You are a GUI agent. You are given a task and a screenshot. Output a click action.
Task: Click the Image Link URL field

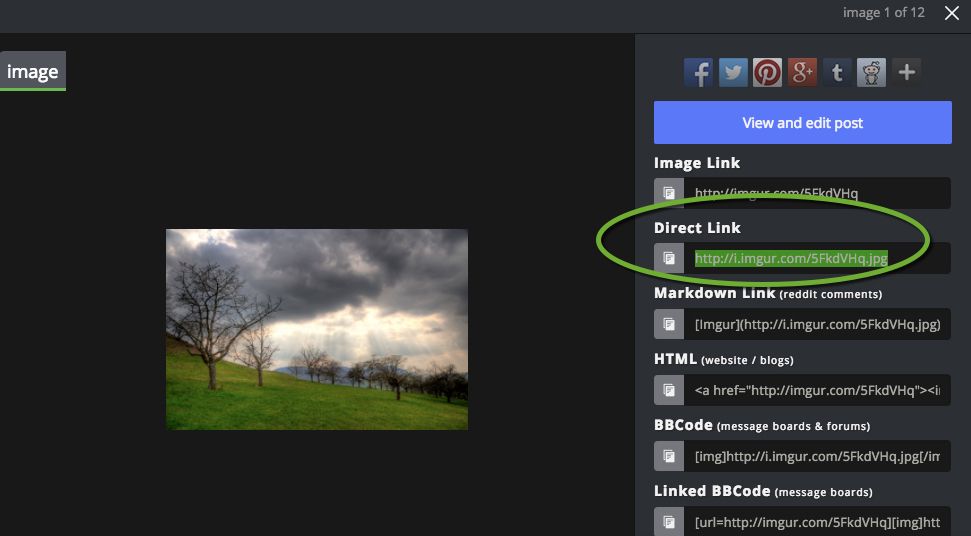point(817,192)
